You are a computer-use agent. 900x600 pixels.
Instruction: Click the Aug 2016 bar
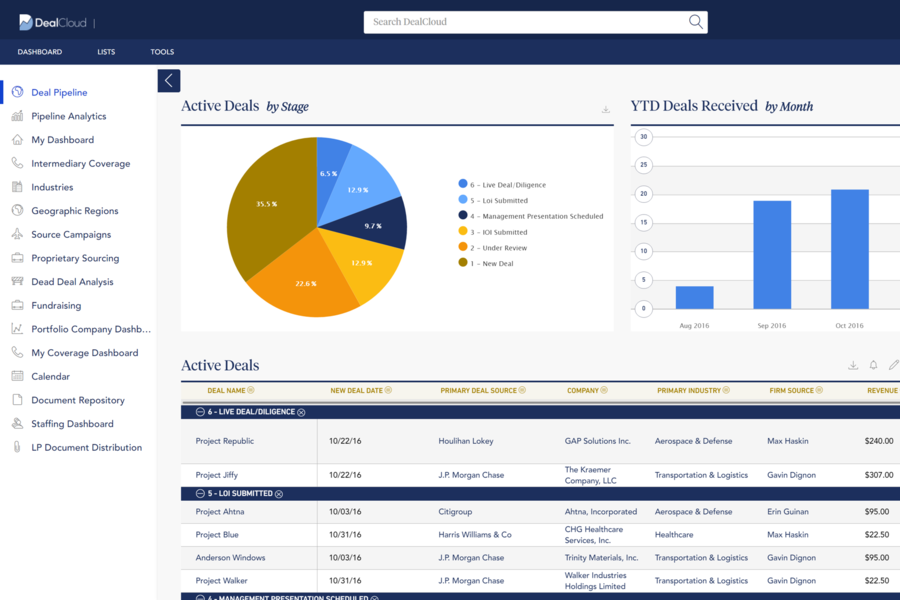695,297
